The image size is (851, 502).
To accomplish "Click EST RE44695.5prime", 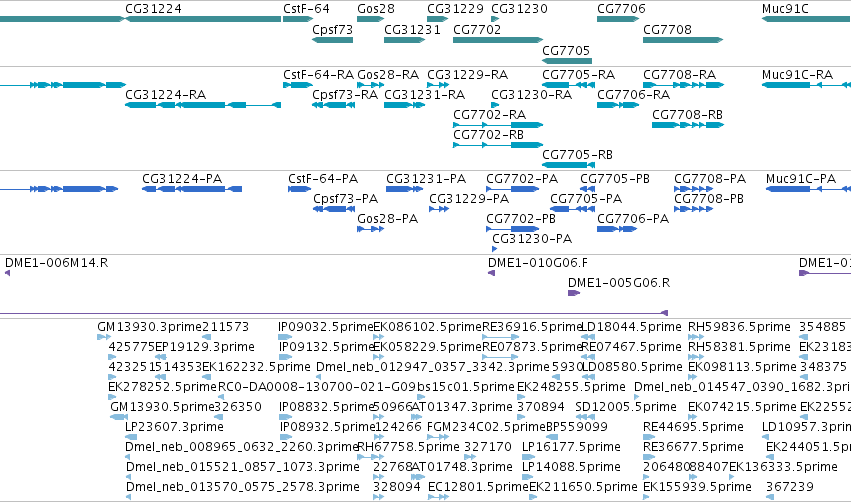I will [693, 427].
